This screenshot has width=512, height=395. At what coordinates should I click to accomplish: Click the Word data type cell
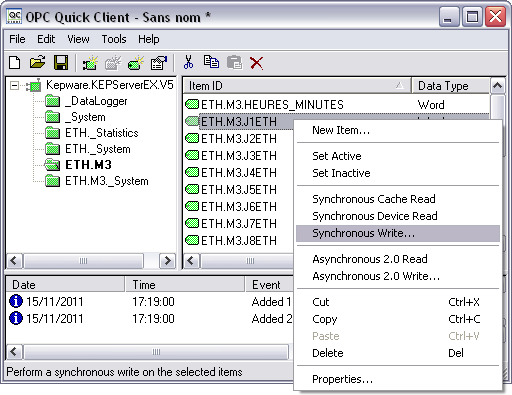click(x=431, y=105)
